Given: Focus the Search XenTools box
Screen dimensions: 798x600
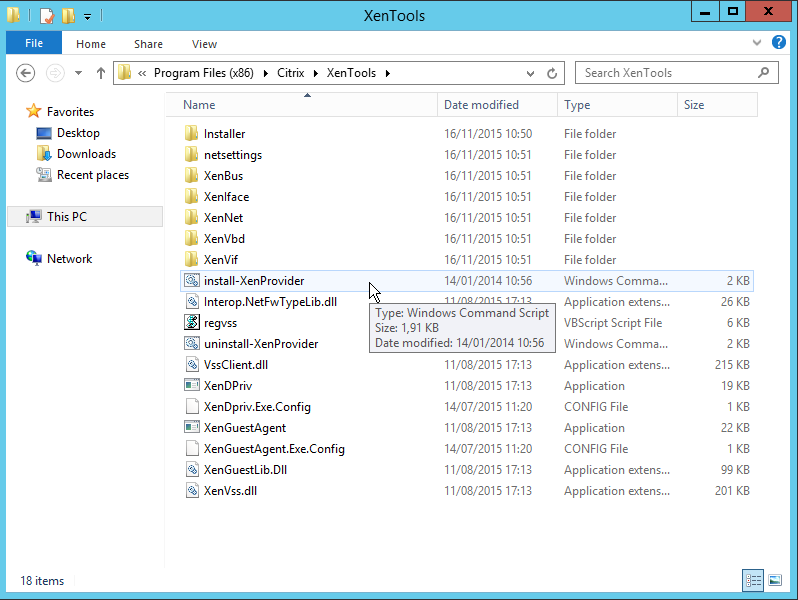Looking at the screenshot, I should (676, 73).
